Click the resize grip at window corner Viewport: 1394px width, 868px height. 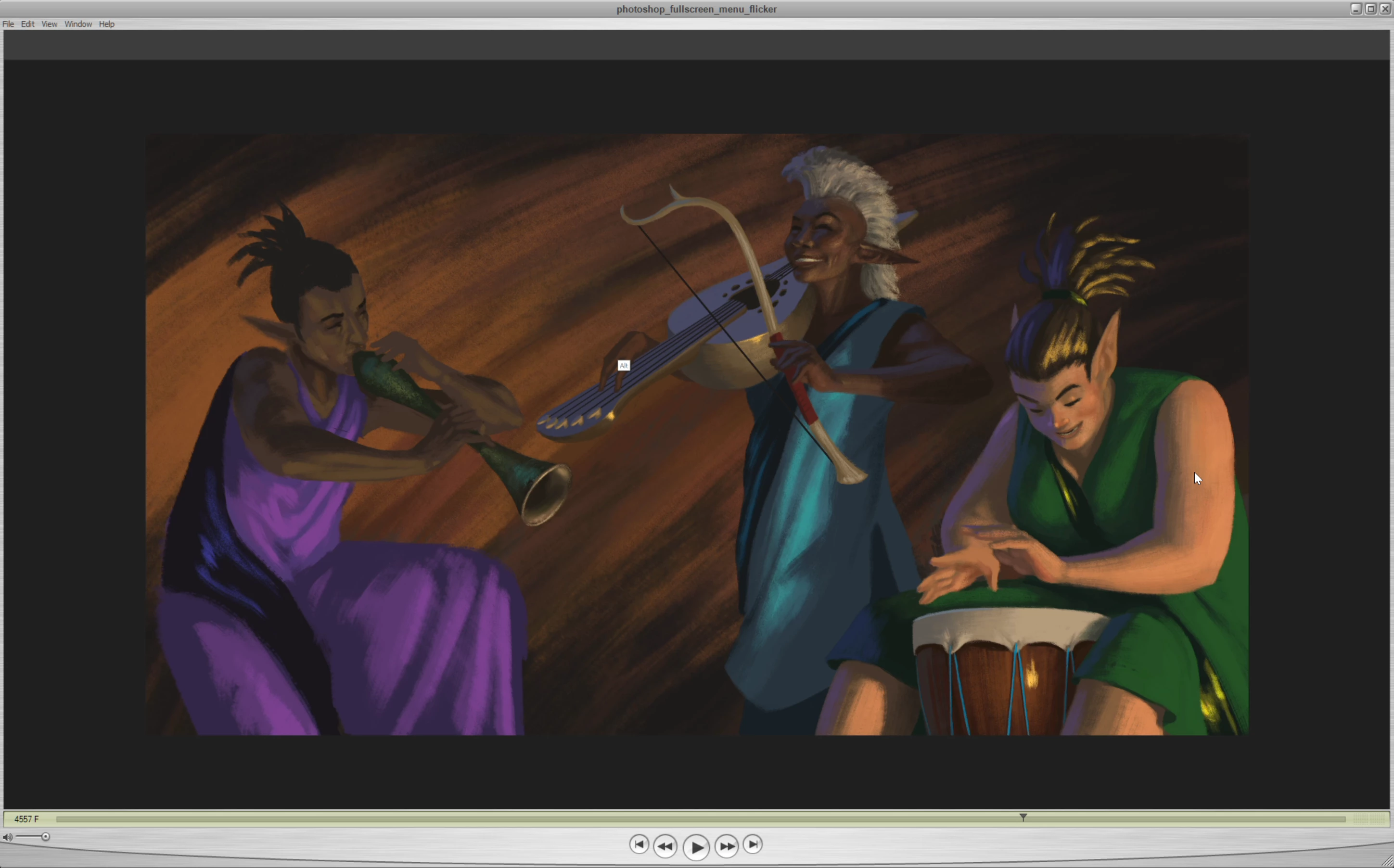[x=1387, y=861]
